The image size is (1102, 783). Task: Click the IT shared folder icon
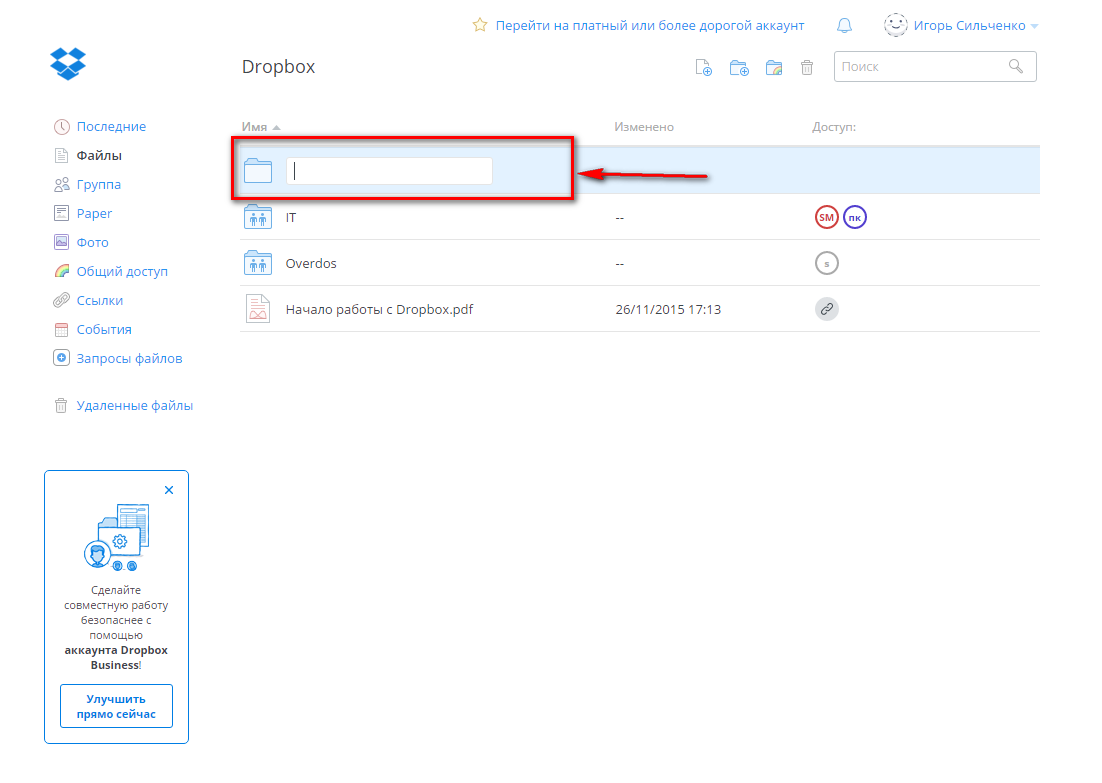coord(258,216)
